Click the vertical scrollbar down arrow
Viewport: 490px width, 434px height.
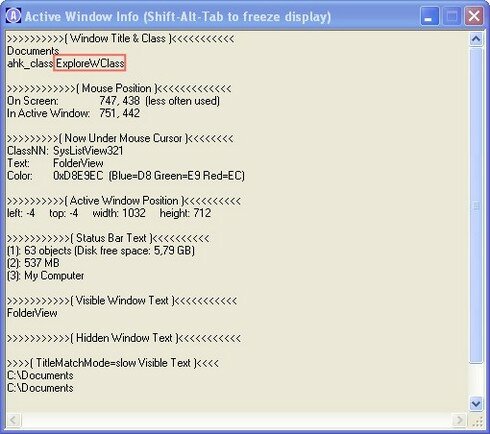click(x=476, y=404)
